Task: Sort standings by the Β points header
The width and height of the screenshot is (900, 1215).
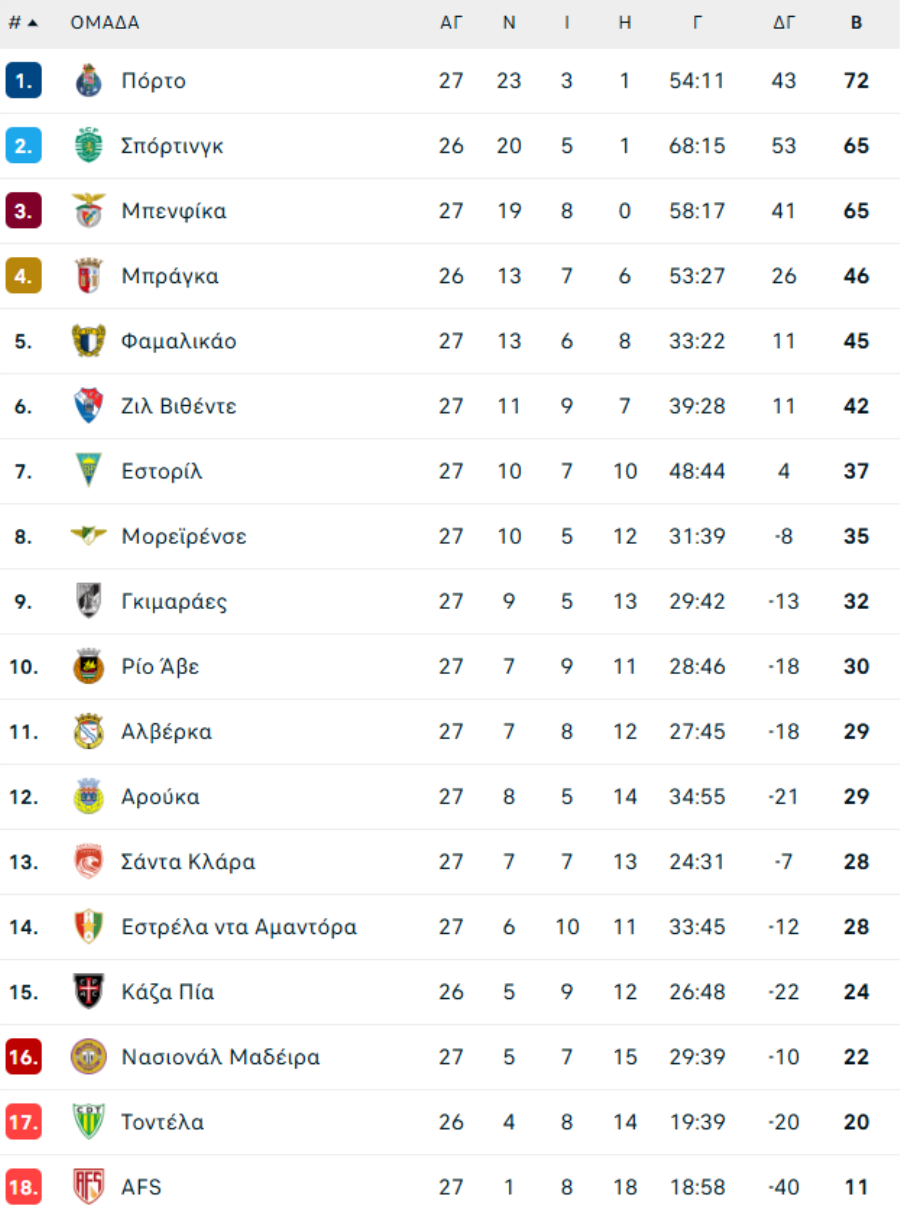Action: [x=856, y=23]
